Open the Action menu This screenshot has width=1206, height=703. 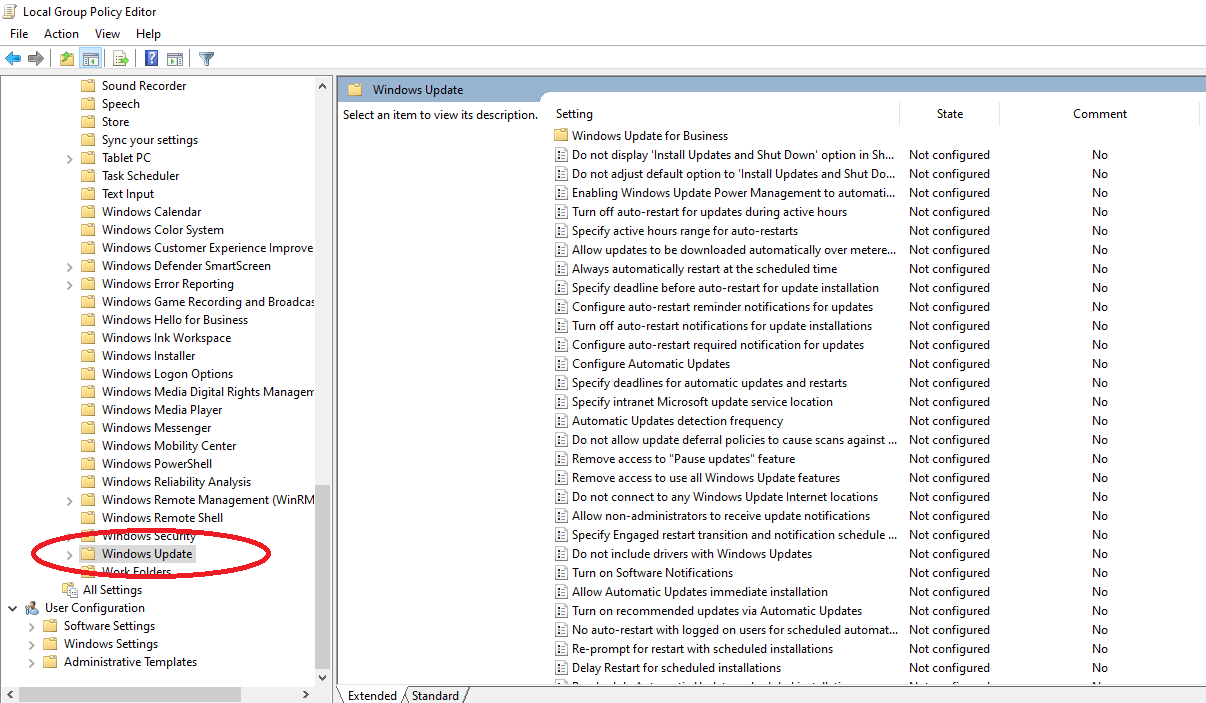pyautogui.click(x=61, y=34)
